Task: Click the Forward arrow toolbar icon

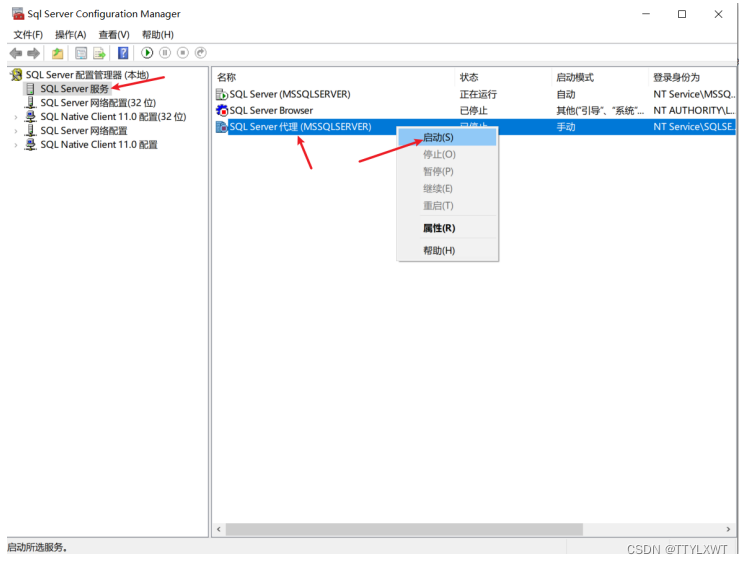Action: (x=33, y=53)
